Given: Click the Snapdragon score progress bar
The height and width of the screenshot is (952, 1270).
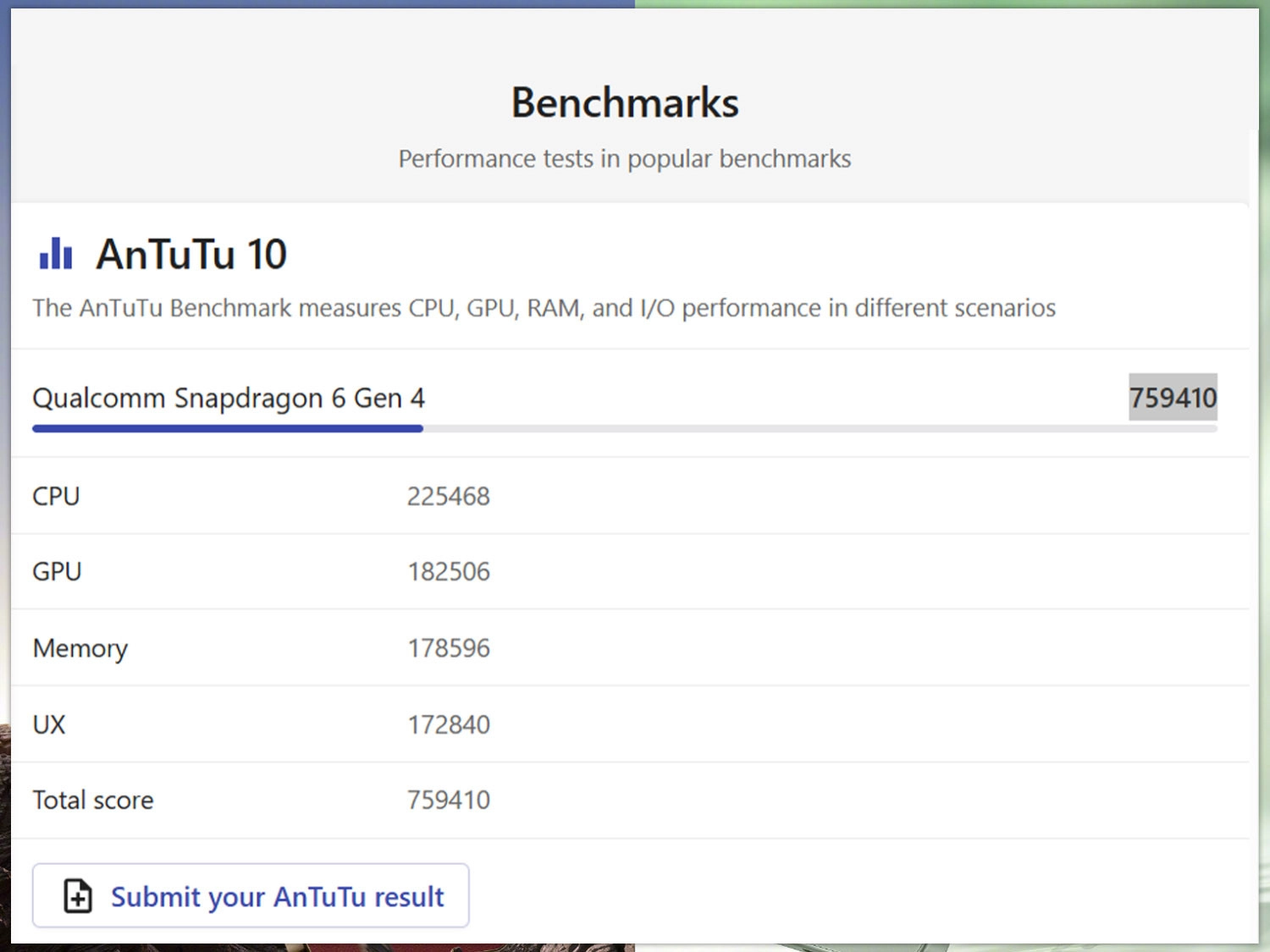Looking at the screenshot, I should click(x=625, y=429).
